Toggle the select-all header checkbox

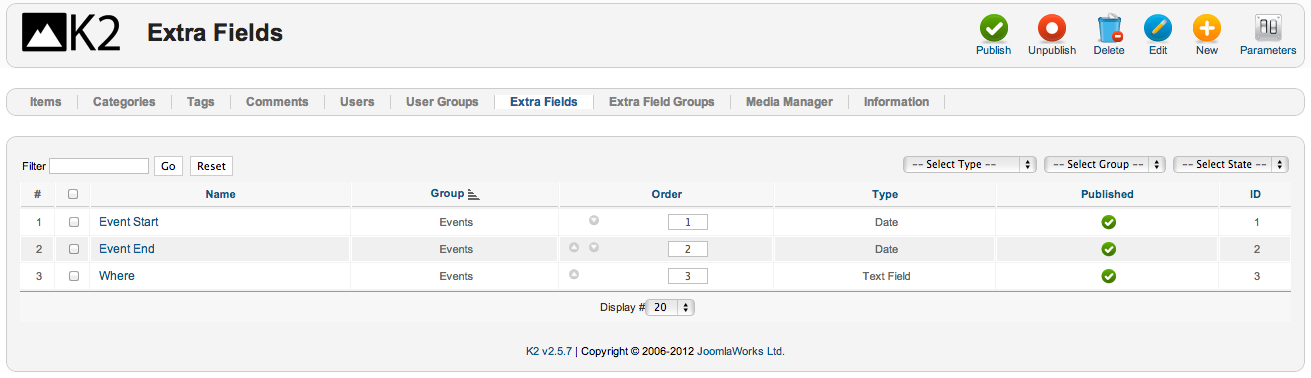[73, 194]
